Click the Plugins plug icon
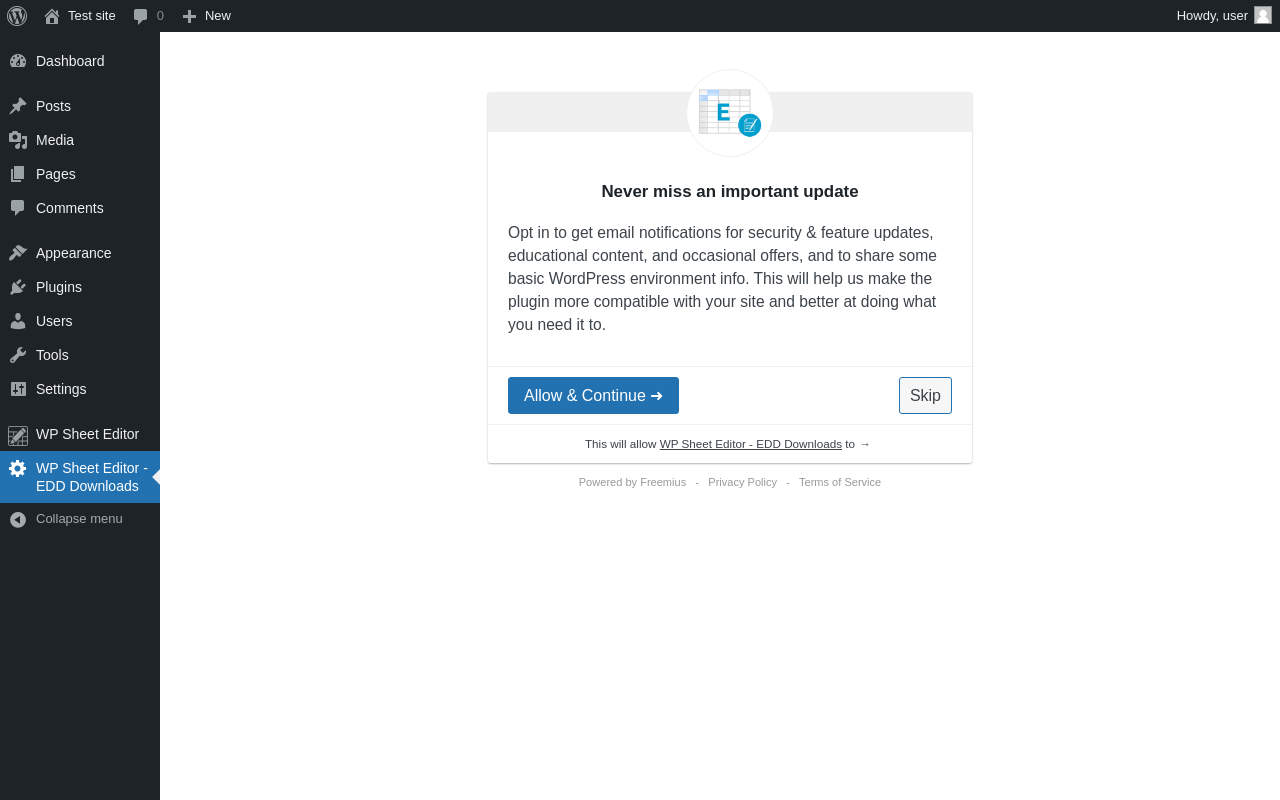This screenshot has height=800, width=1280. tap(18, 287)
